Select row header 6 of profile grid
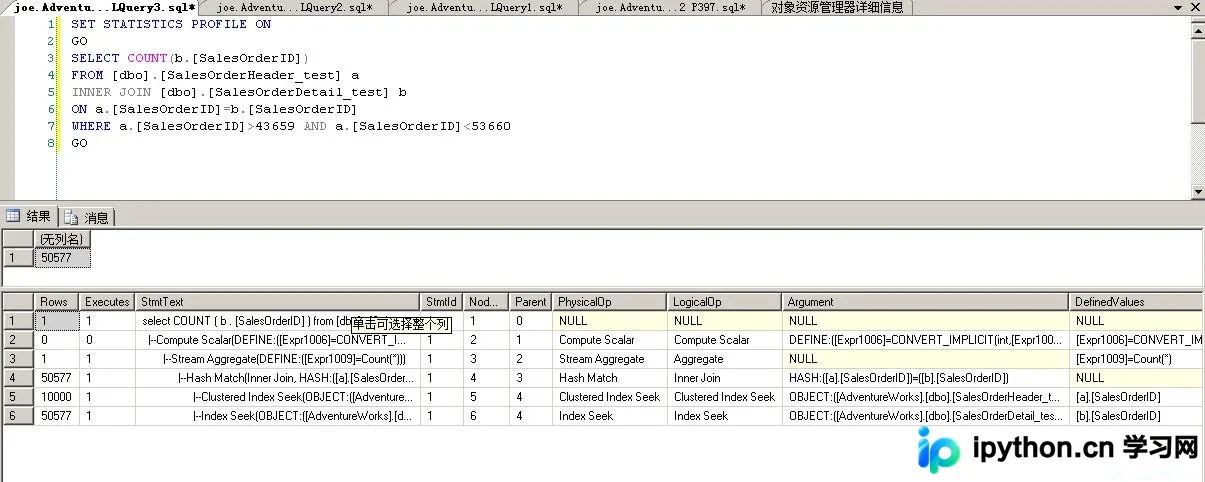 (18, 416)
